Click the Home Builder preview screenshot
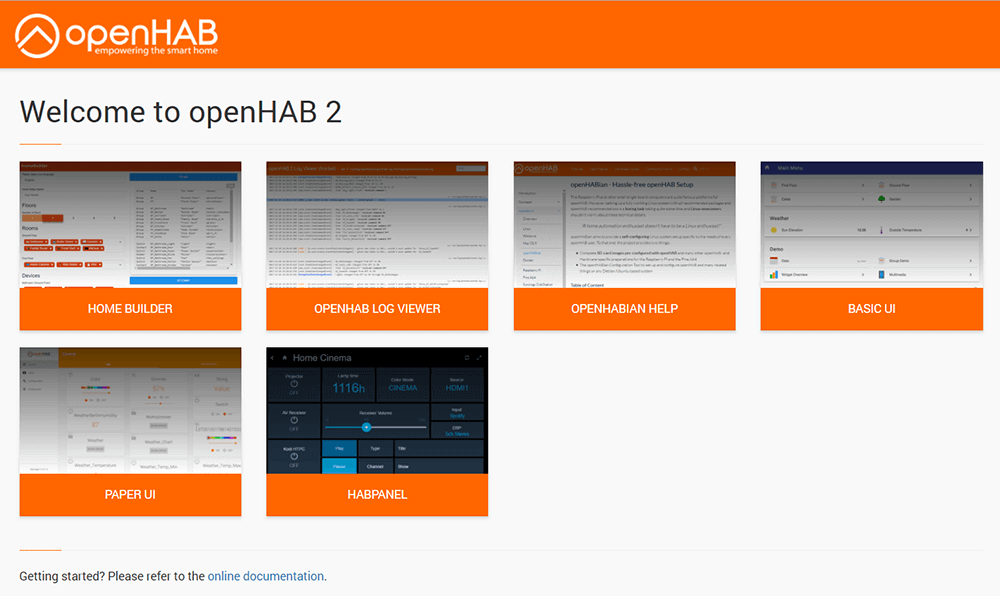 (130, 224)
